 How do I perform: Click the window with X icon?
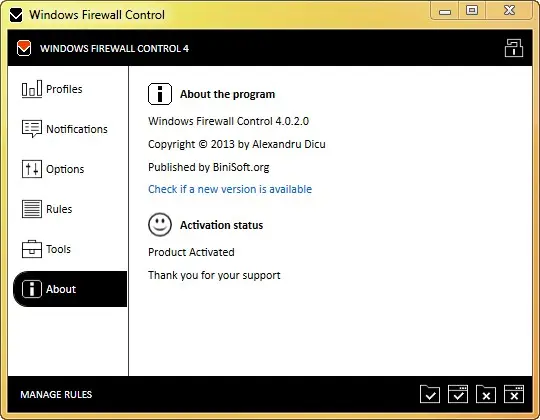[514, 394]
